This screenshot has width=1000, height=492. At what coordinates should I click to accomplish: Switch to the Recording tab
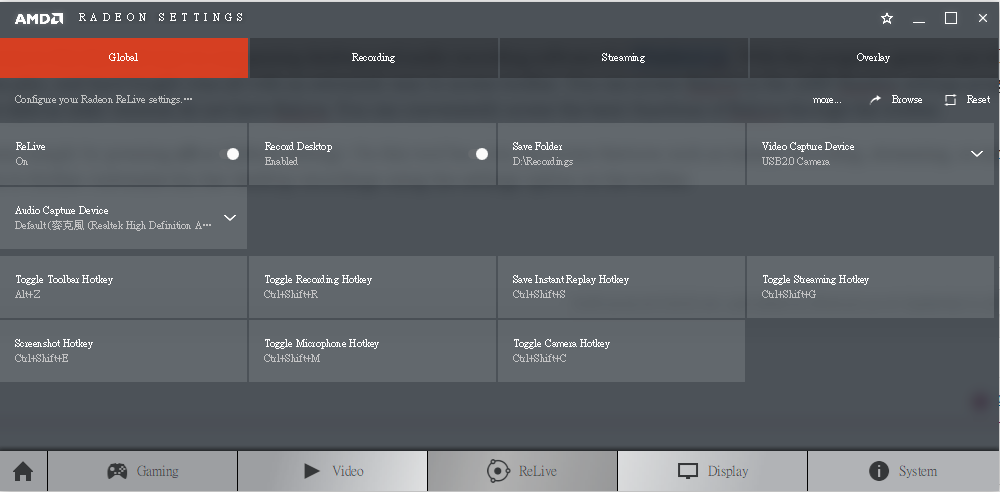pyautogui.click(x=373, y=57)
